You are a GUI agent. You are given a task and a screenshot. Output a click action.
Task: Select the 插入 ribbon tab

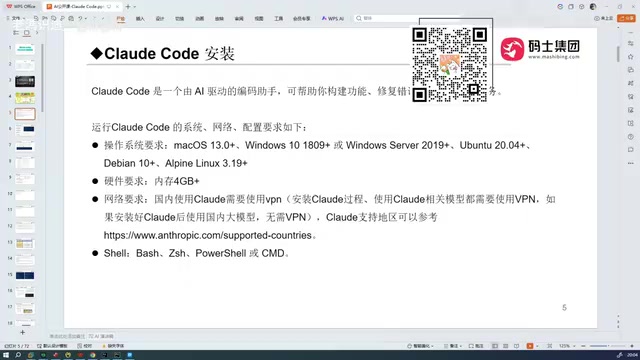(x=140, y=19)
